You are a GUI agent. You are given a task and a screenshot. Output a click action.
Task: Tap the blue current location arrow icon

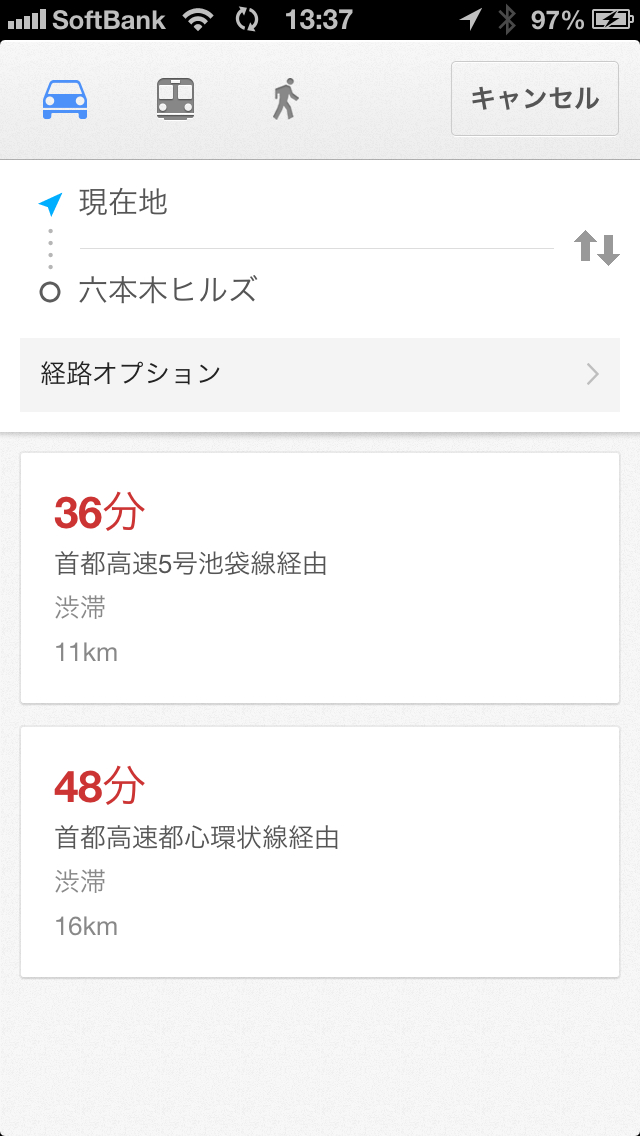pos(50,204)
